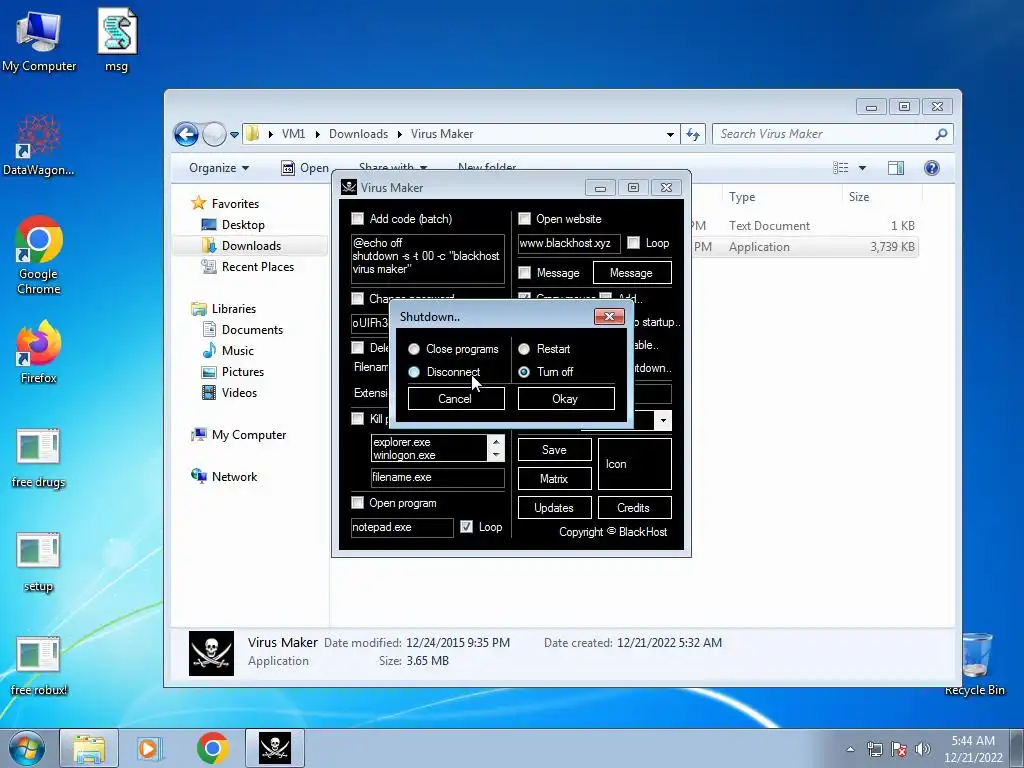Select the Disconnect radio button
1024x768 pixels.
coord(414,372)
